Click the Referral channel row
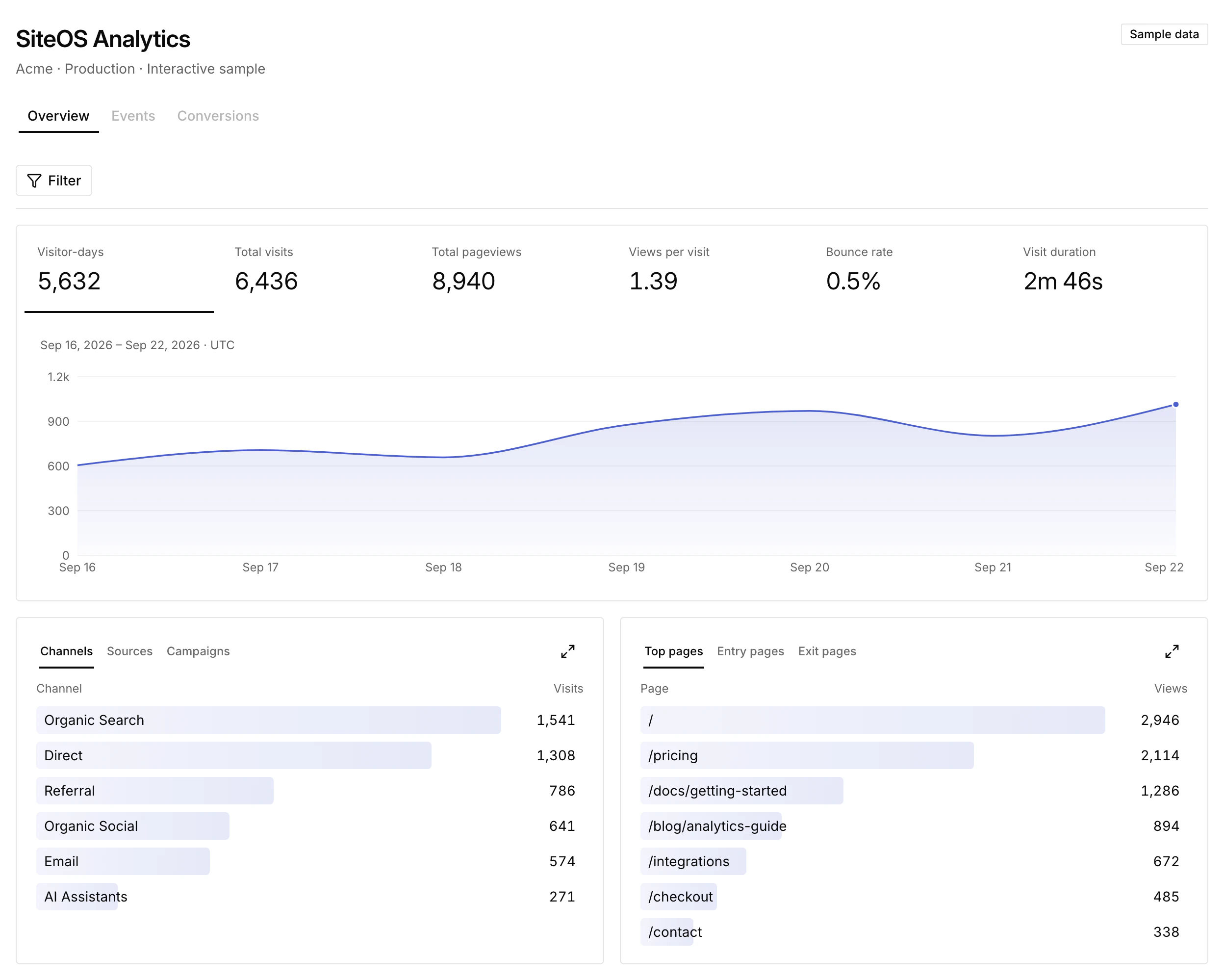The image size is (1224, 980). coord(309,790)
